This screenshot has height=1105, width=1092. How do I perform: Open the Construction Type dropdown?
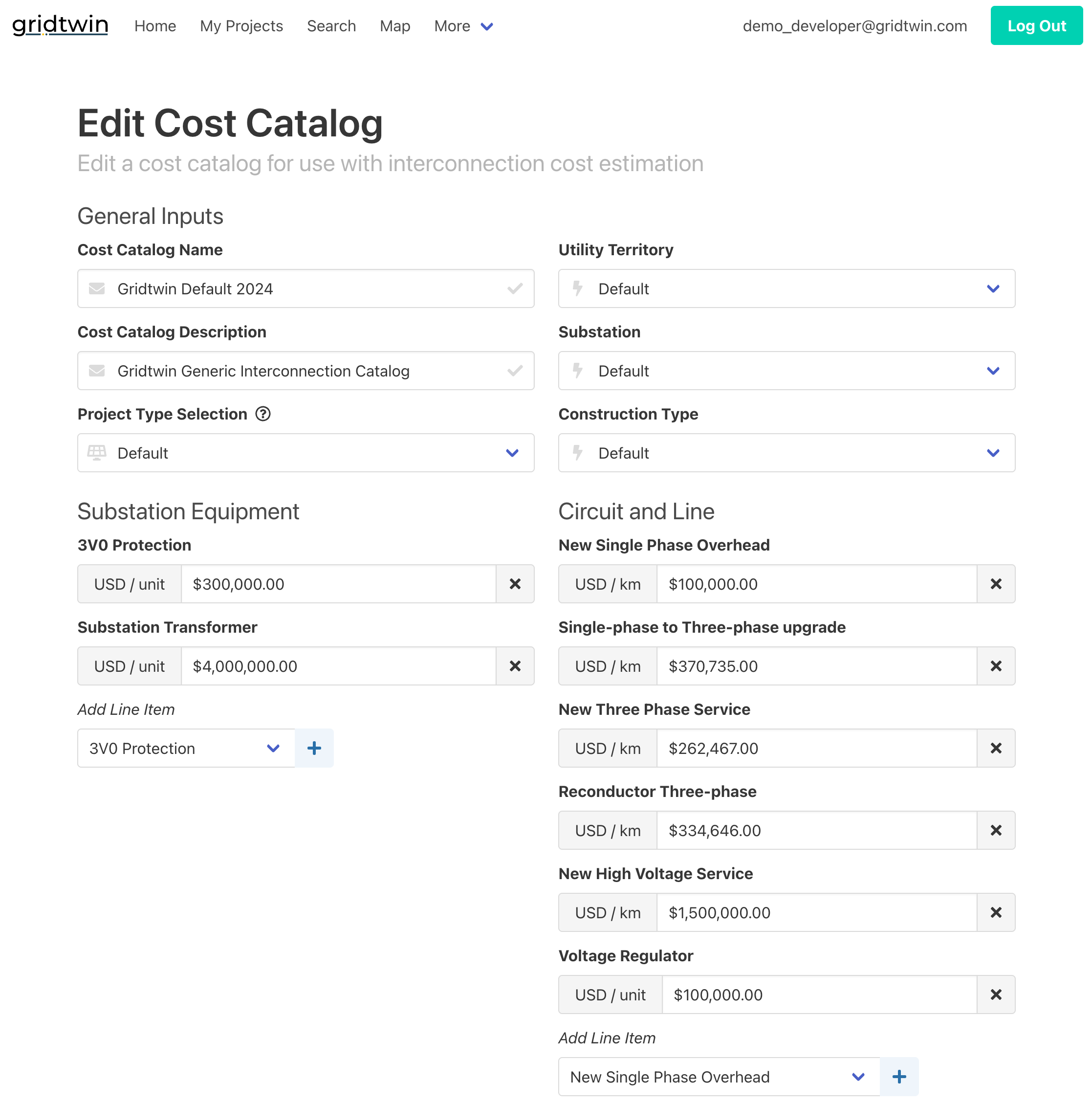[x=993, y=452]
